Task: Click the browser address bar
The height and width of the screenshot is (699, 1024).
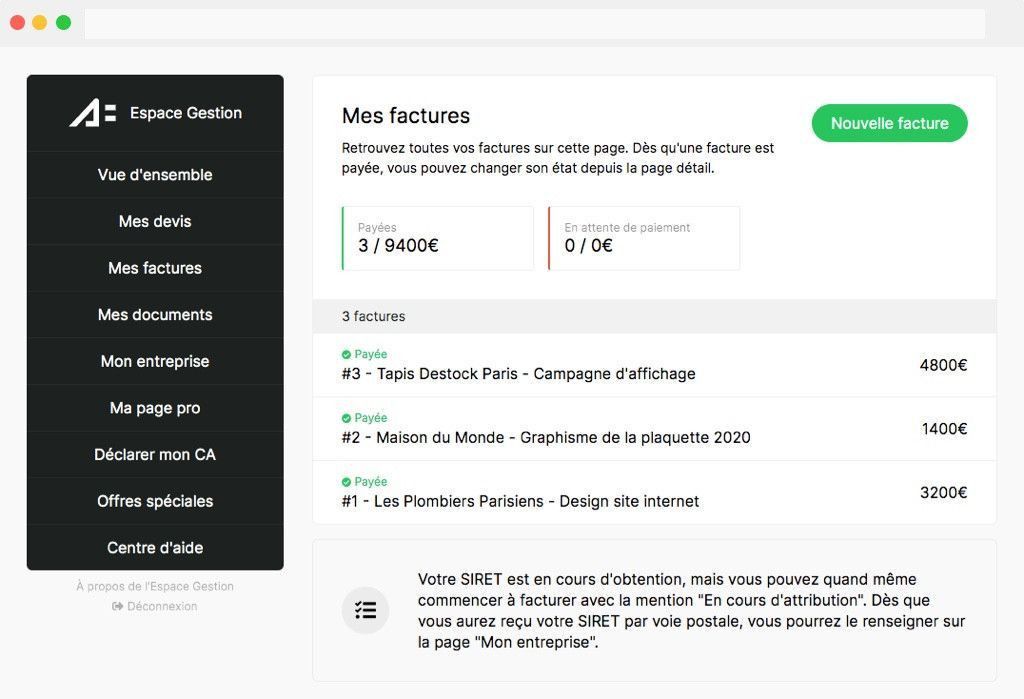Action: click(x=535, y=24)
